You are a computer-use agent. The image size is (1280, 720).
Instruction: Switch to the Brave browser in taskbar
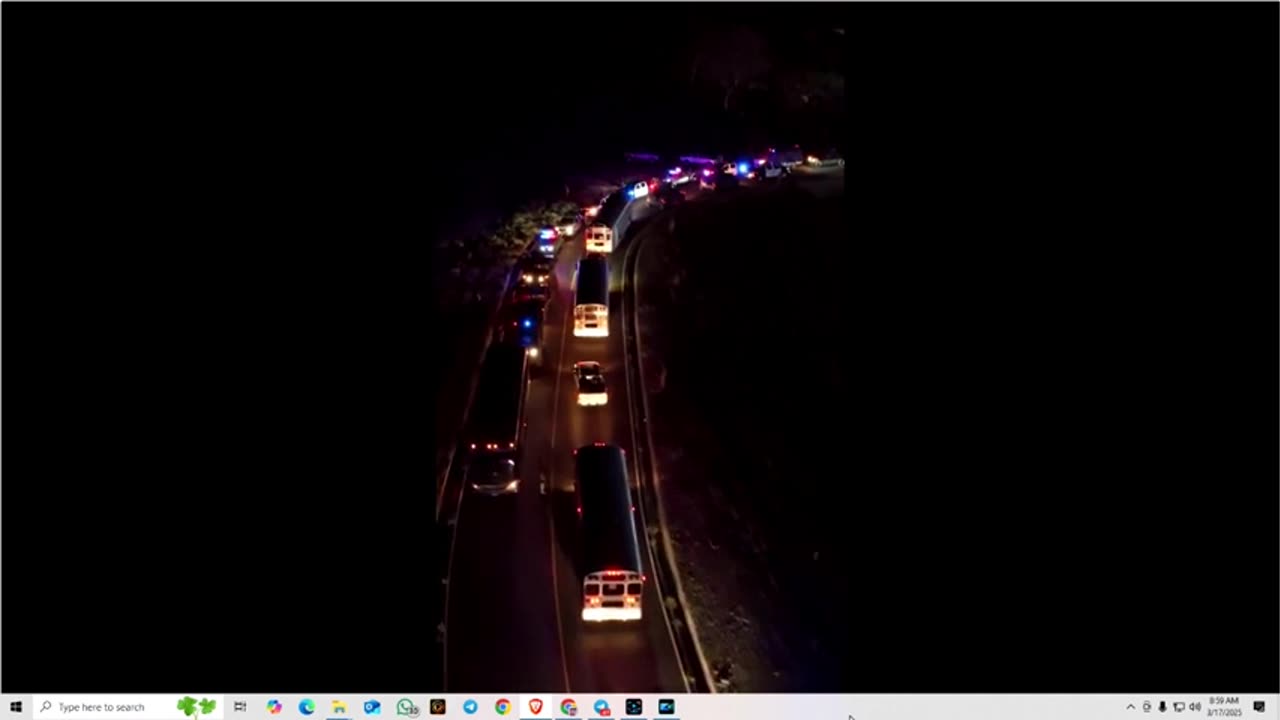tap(535, 707)
